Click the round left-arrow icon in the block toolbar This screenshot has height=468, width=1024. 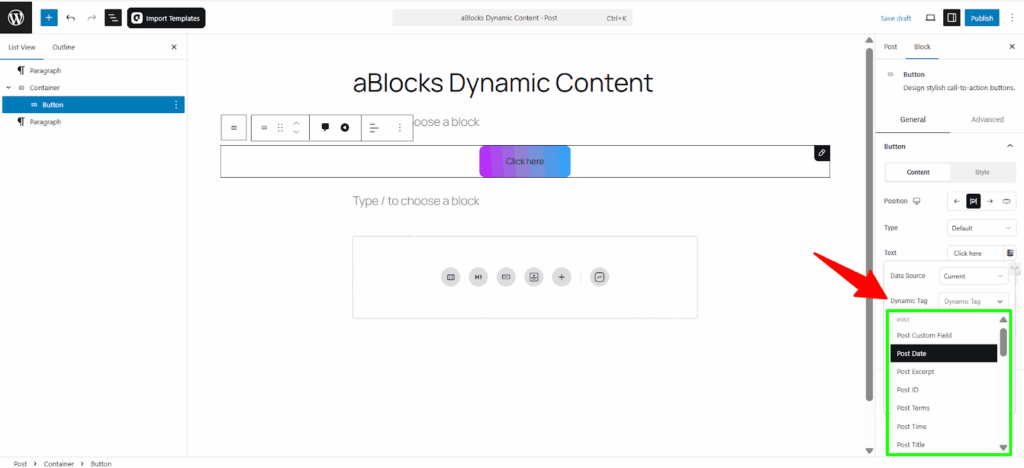(345, 127)
